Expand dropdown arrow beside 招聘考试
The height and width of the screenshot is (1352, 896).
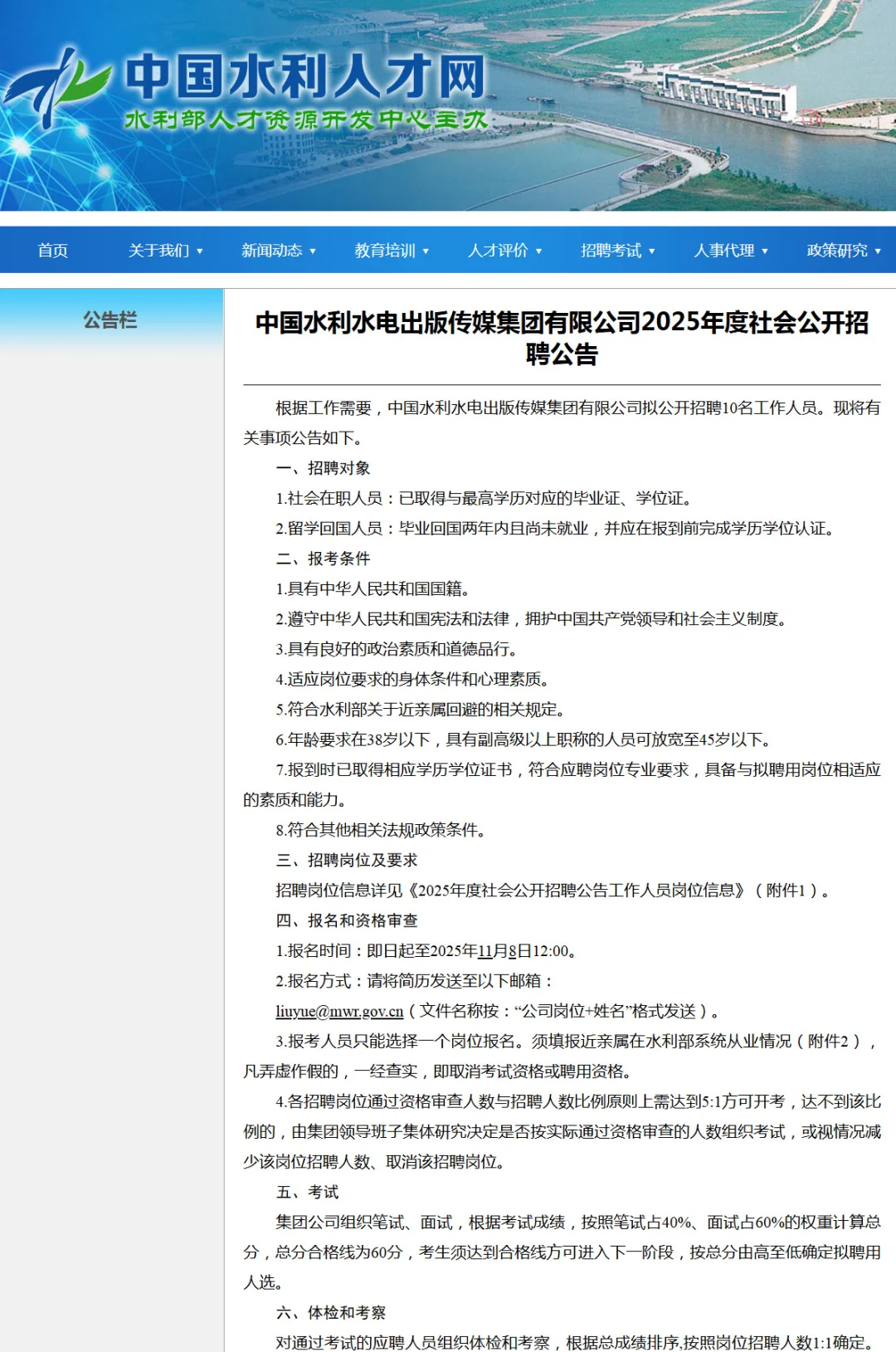pyautogui.click(x=652, y=251)
